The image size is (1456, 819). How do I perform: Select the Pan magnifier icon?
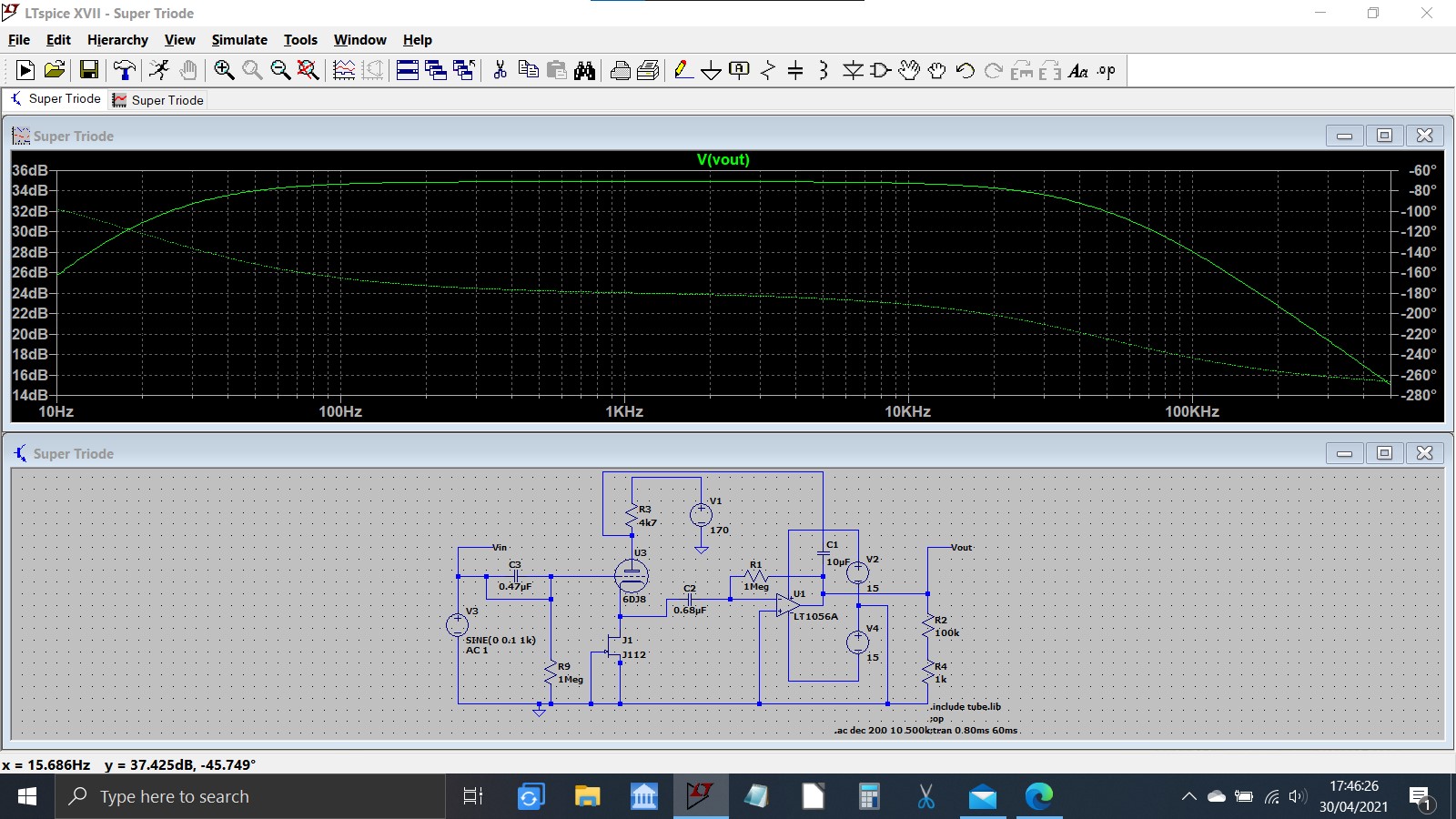tap(252, 70)
